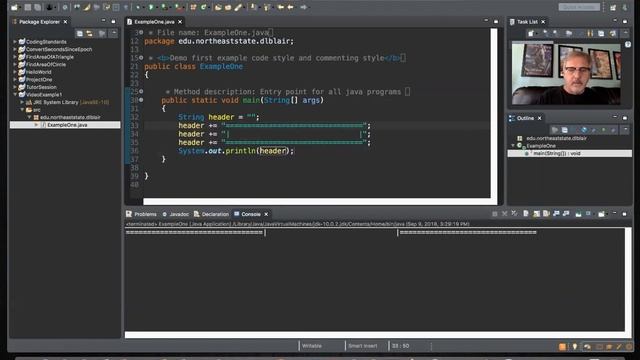This screenshot has width=640, height=360.
Task: Open the Package Explorer view menu
Action: tap(114, 33)
